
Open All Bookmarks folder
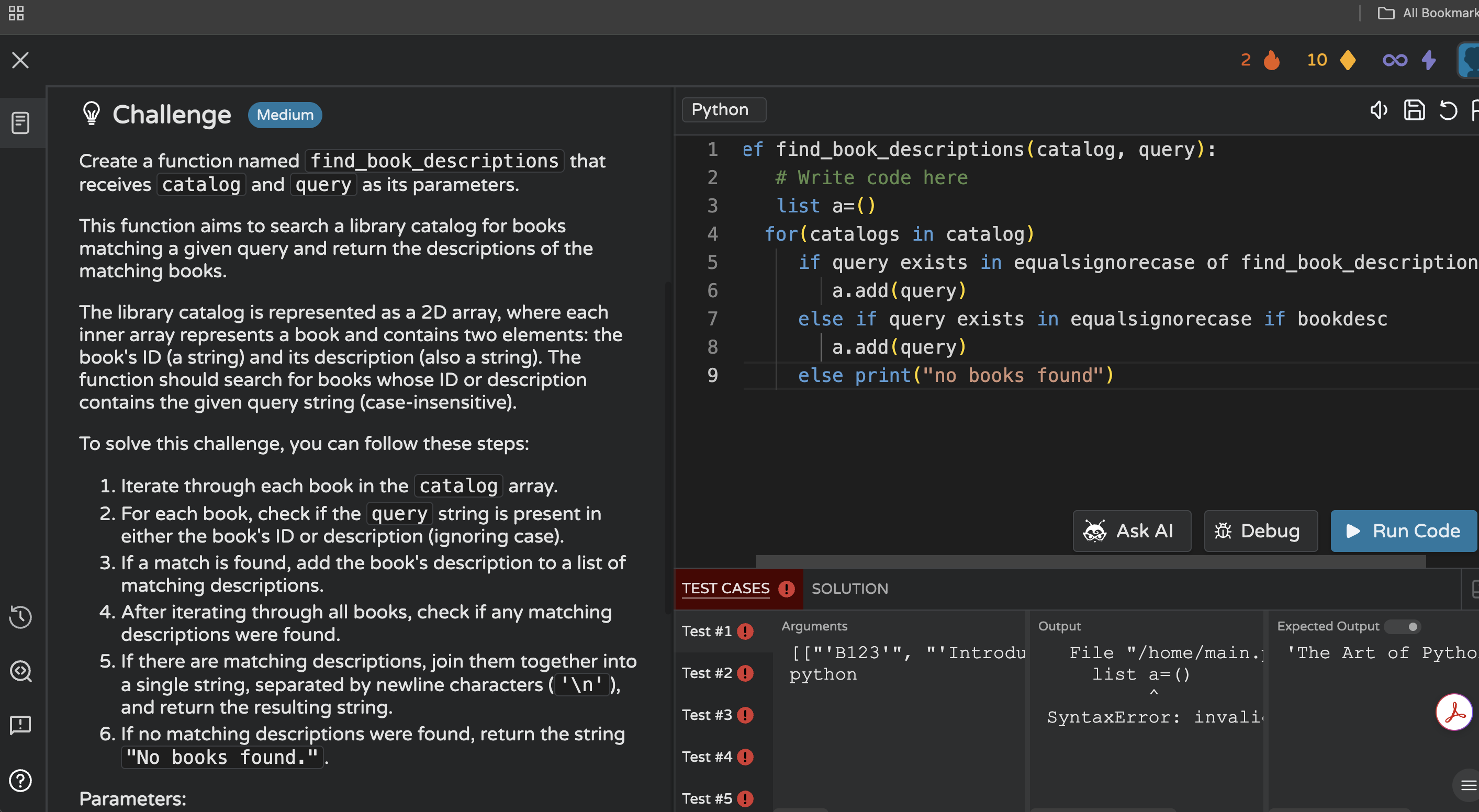[x=1428, y=13]
